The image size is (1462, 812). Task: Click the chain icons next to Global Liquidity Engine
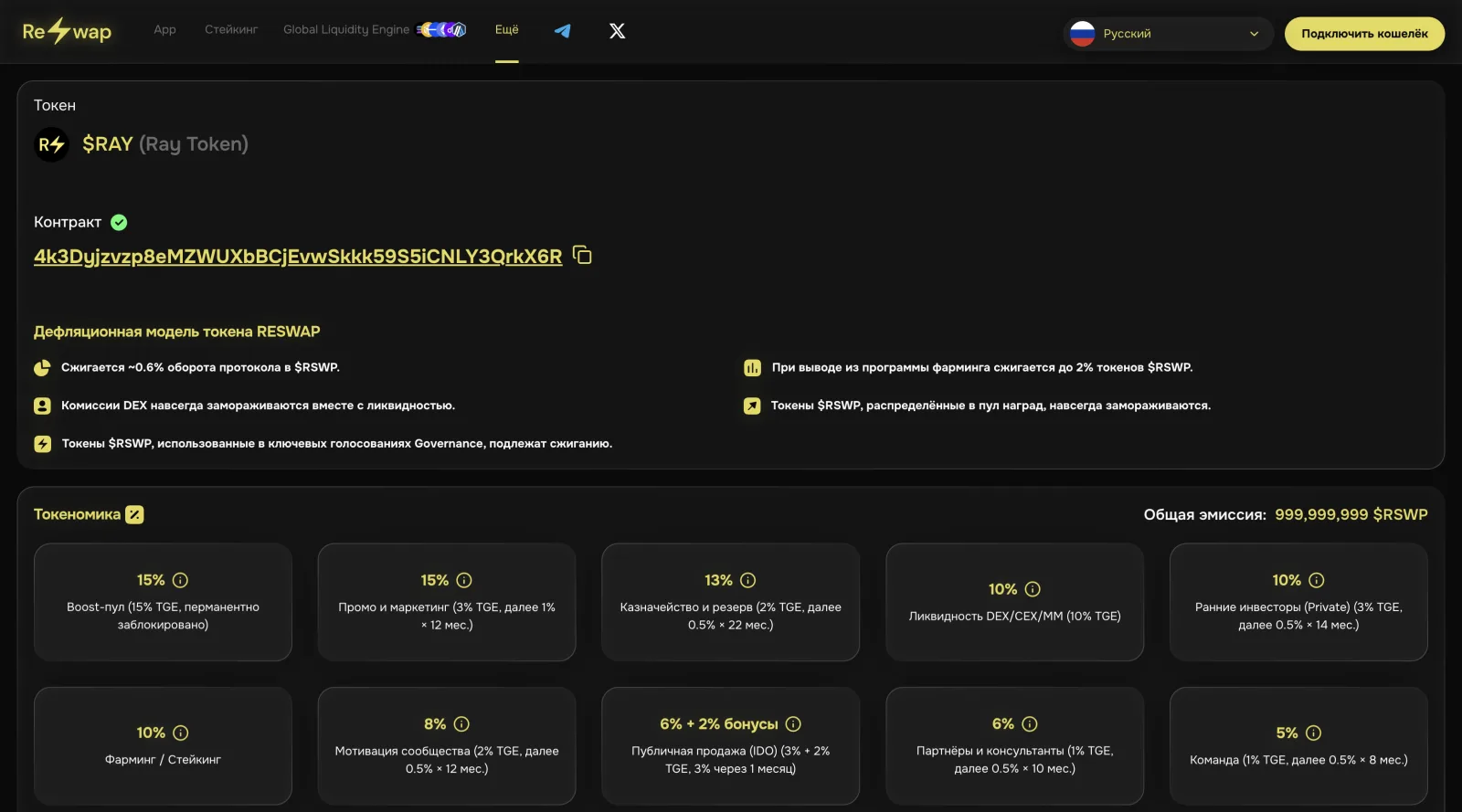pyautogui.click(x=441, y=30)
